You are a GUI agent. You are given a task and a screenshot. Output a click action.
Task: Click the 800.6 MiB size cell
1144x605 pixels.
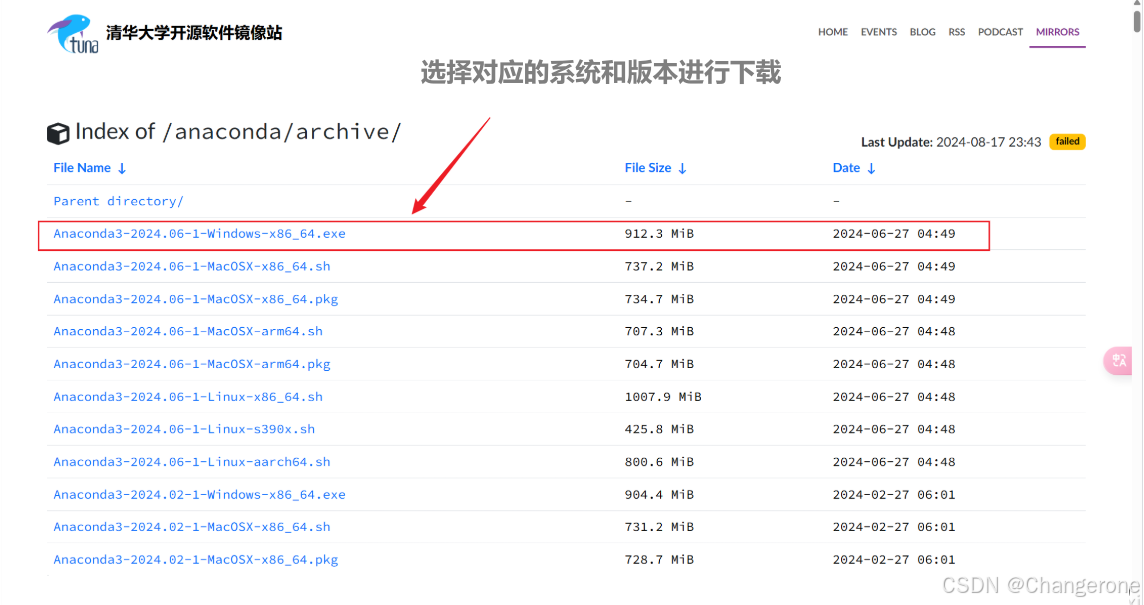tap(659, 462)
